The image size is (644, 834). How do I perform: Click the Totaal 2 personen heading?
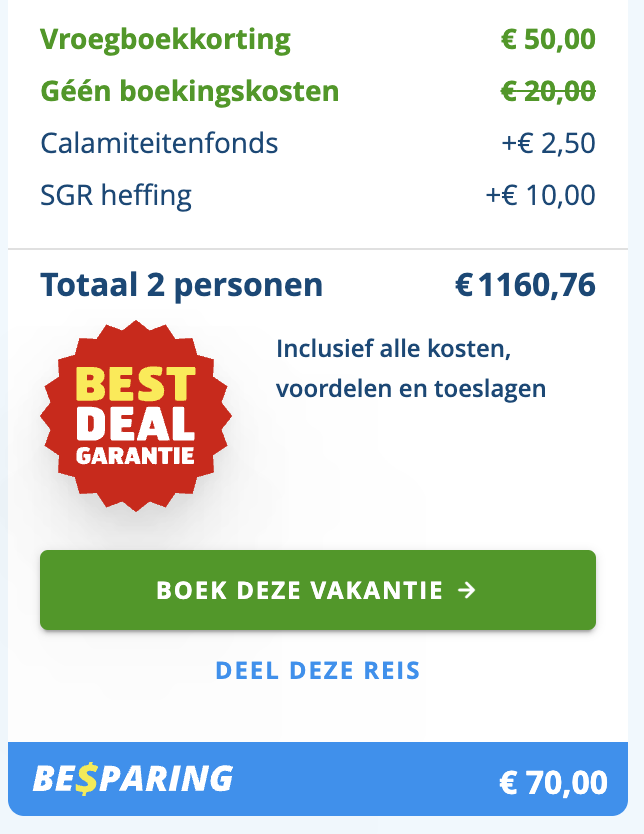[181, 285]
